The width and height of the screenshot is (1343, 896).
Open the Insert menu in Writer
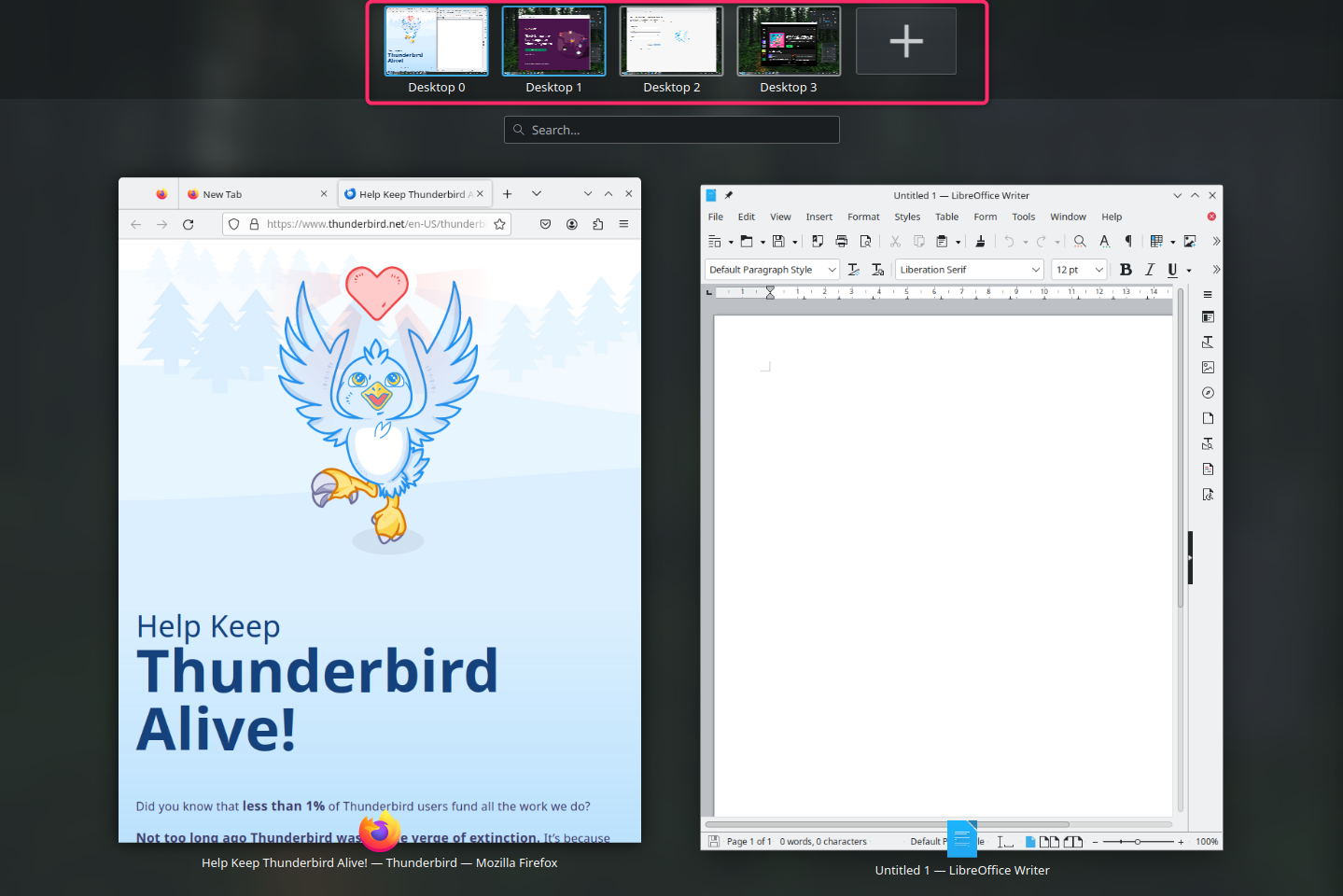(x=819, y=217)
